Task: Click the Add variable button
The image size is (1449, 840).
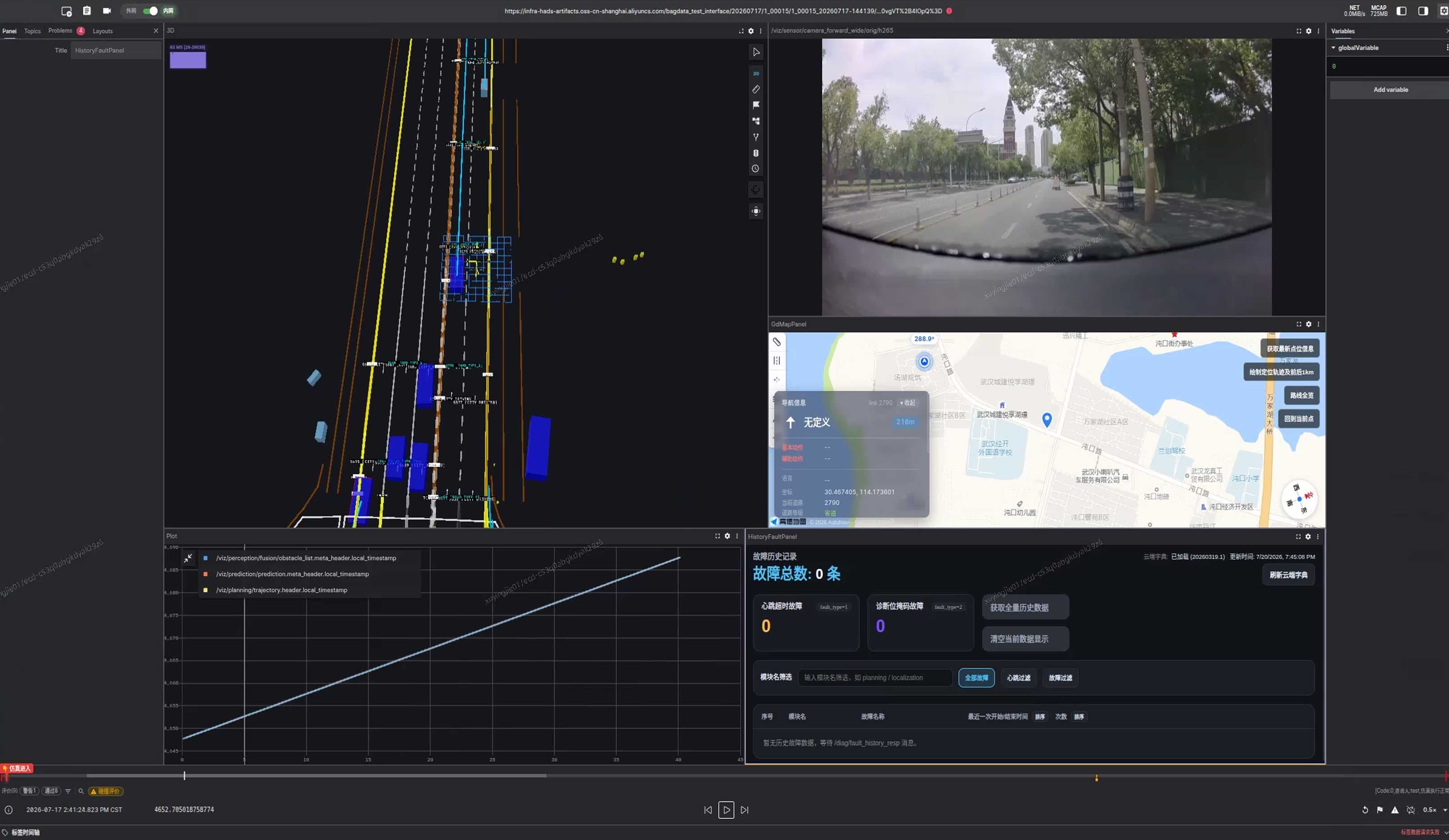Action: (1390, 90)
